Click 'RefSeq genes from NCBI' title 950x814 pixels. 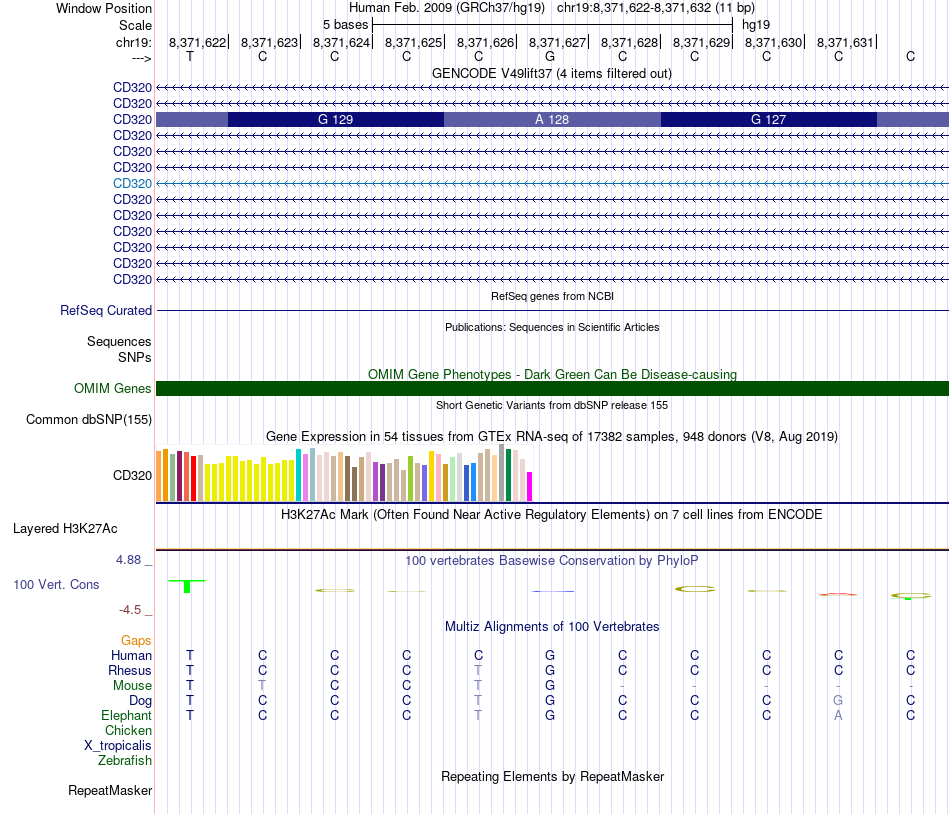(552, 296)
